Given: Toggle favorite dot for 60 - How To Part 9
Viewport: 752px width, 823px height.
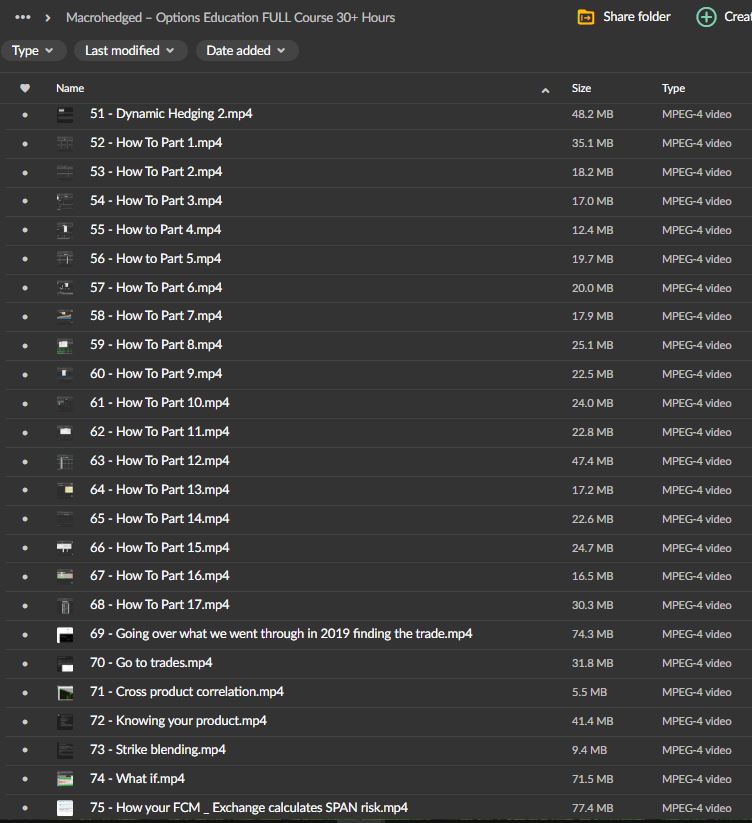Looking at the screenshot, I should (25, 374).
